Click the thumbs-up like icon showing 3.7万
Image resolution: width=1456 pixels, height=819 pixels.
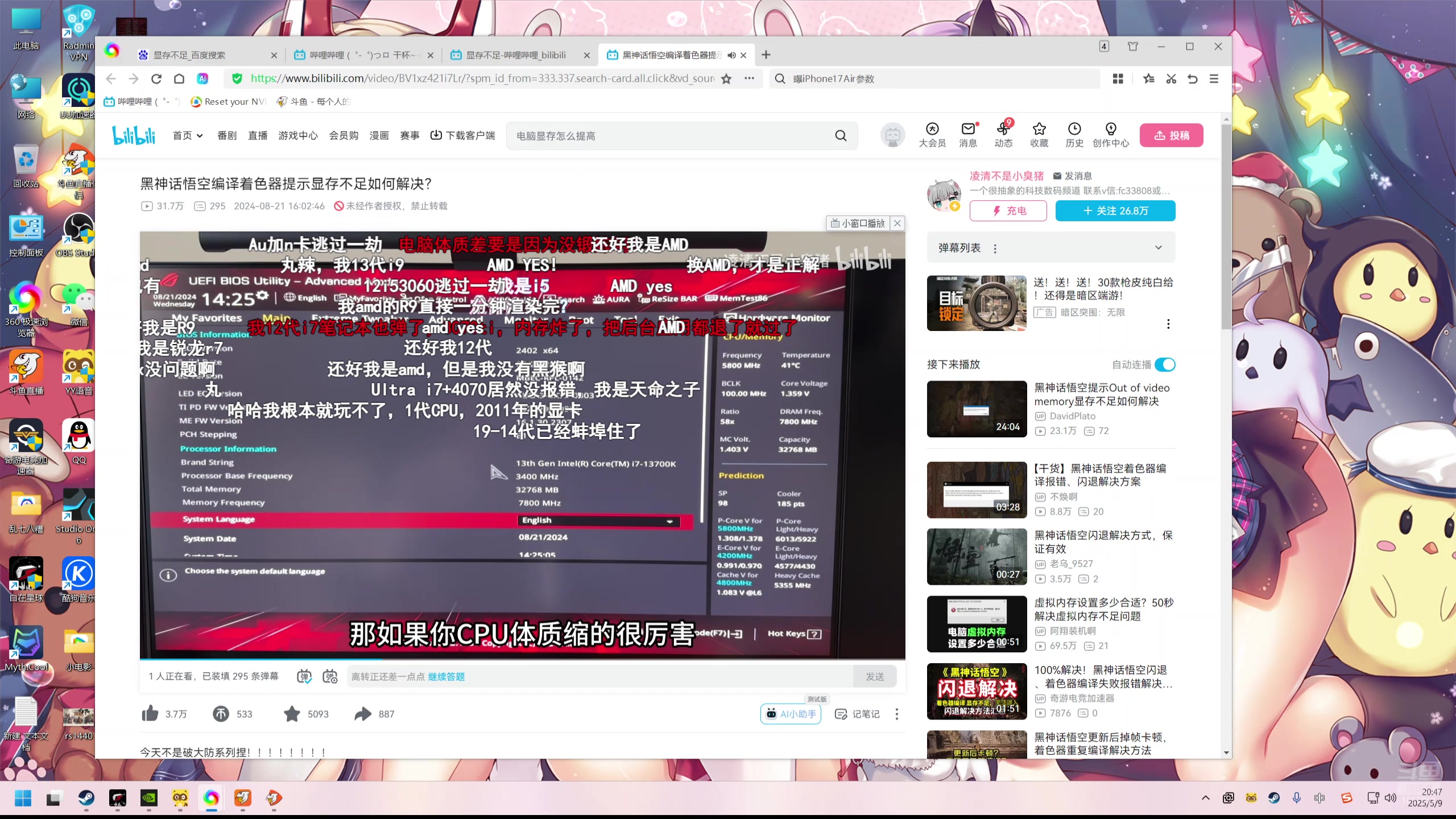pos(150,713)
